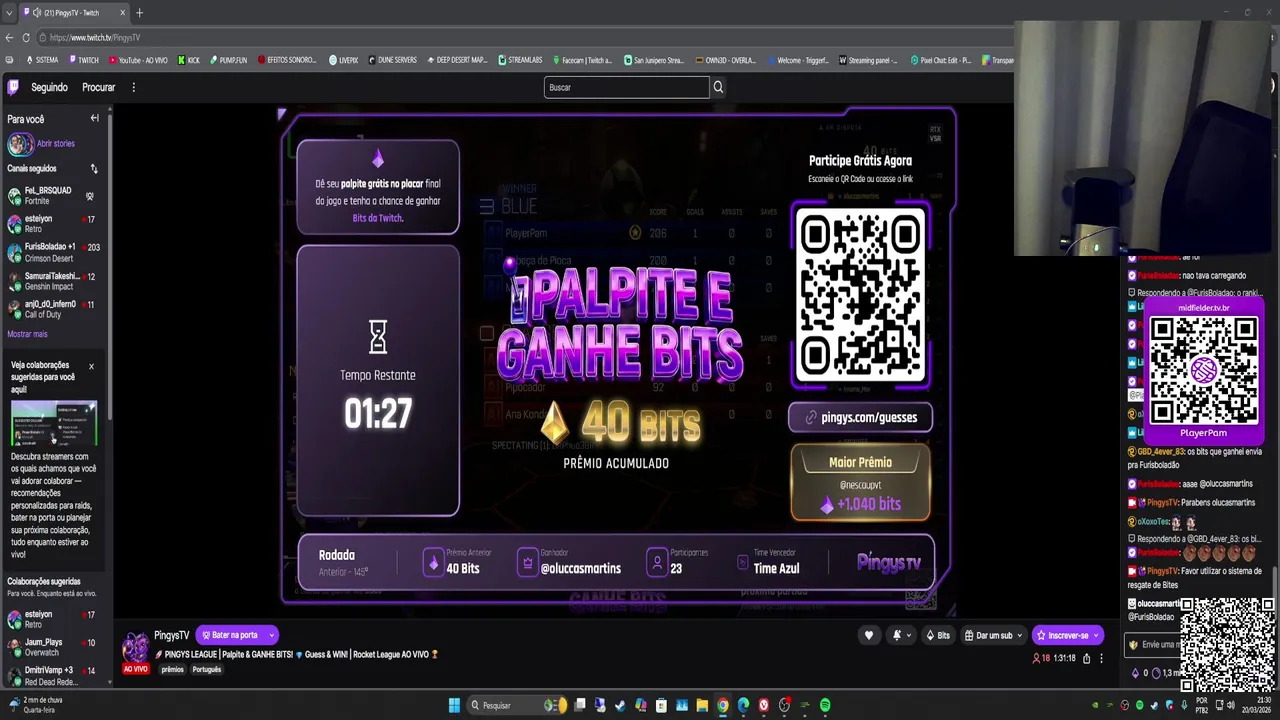Viewport: 1280px width, 720px height.
Task: Click the heart follow button
Action: tap(868, 635)
